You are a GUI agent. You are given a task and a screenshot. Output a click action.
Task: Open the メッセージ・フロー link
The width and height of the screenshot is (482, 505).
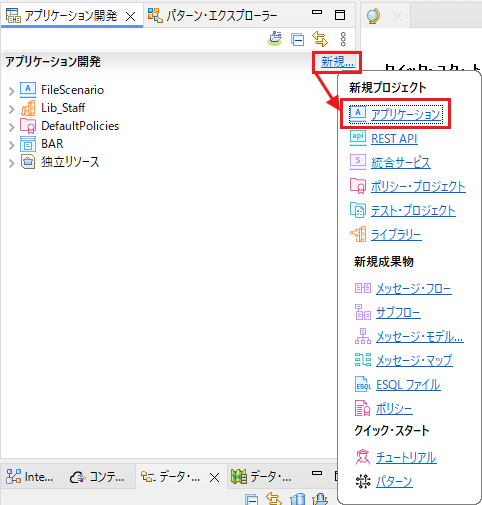[x=414, y=288]
